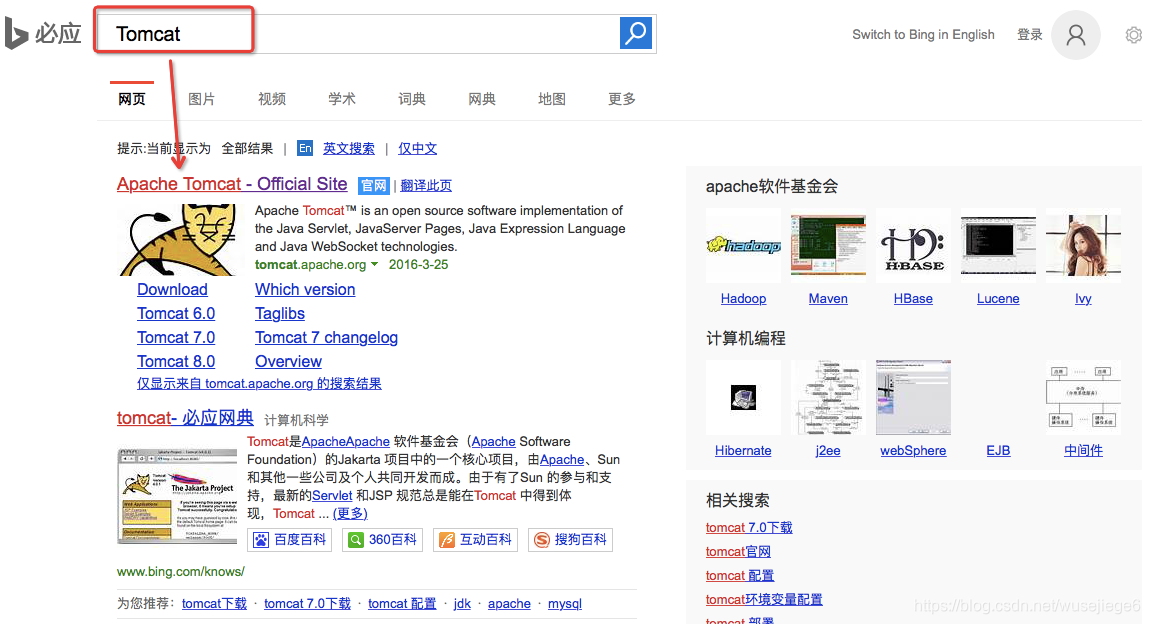Open the Taglibs sublink
Viewport: 1150px width, 624px height.
280,314
